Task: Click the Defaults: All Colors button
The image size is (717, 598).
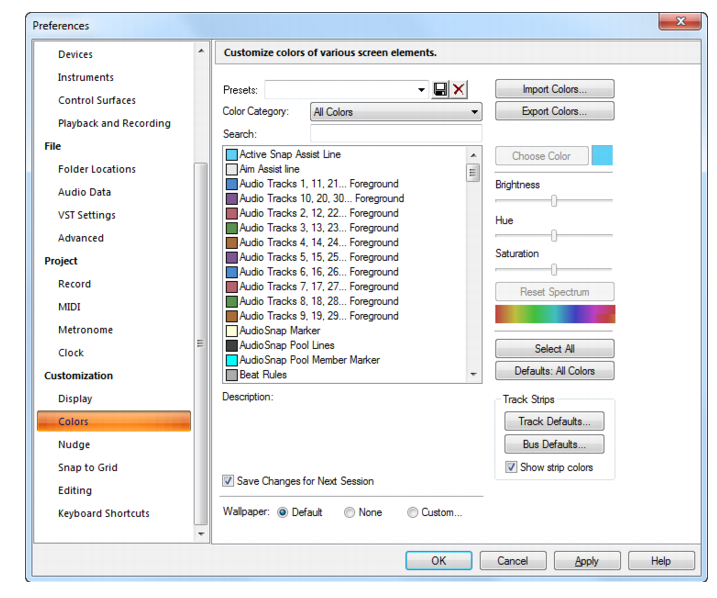Action: click(x=555, y=371)
